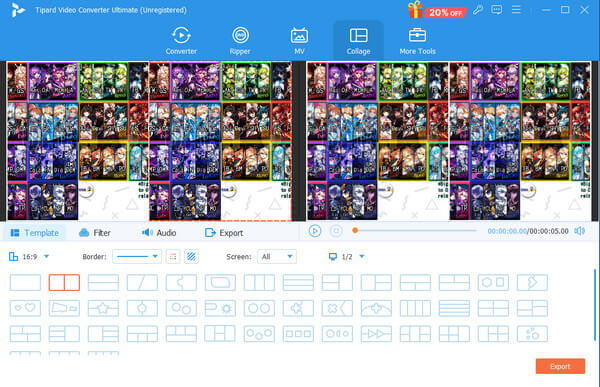Open the hamburger menu in title bar
Screen dimensions: 600x387
tap(516, 10)
